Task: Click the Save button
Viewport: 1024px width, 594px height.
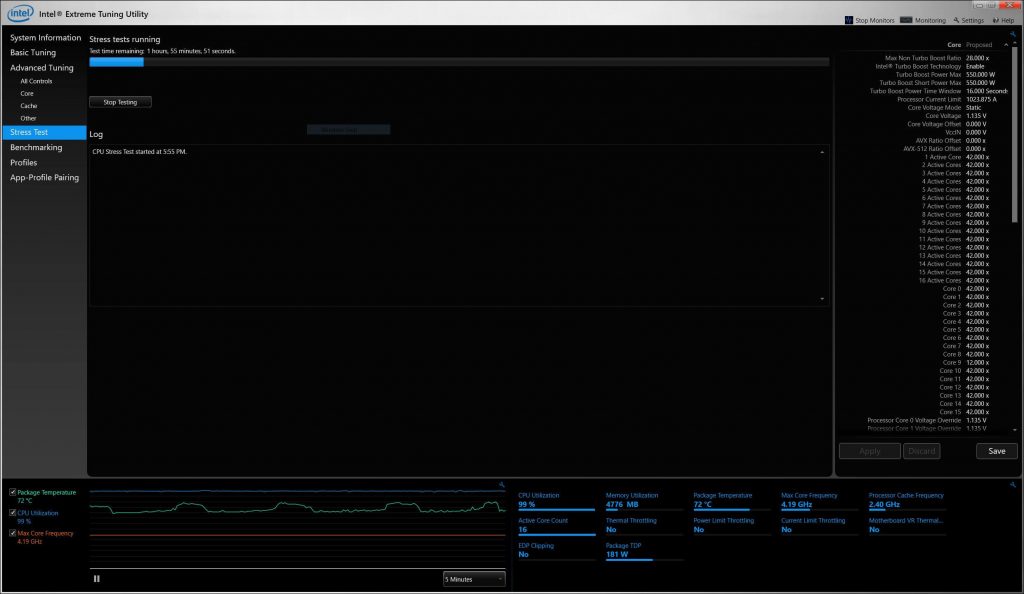Action: tap(996, 451)
